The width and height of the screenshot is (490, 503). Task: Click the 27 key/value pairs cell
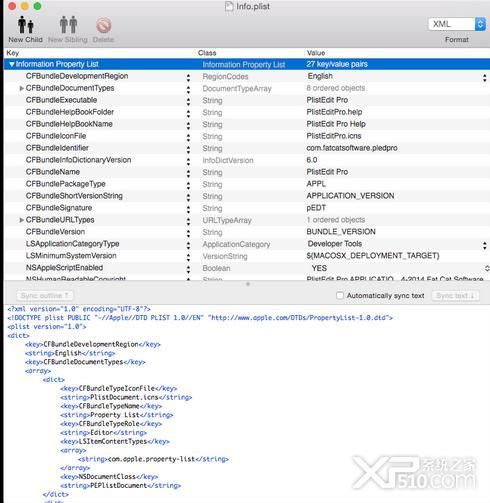pos(337,64)
